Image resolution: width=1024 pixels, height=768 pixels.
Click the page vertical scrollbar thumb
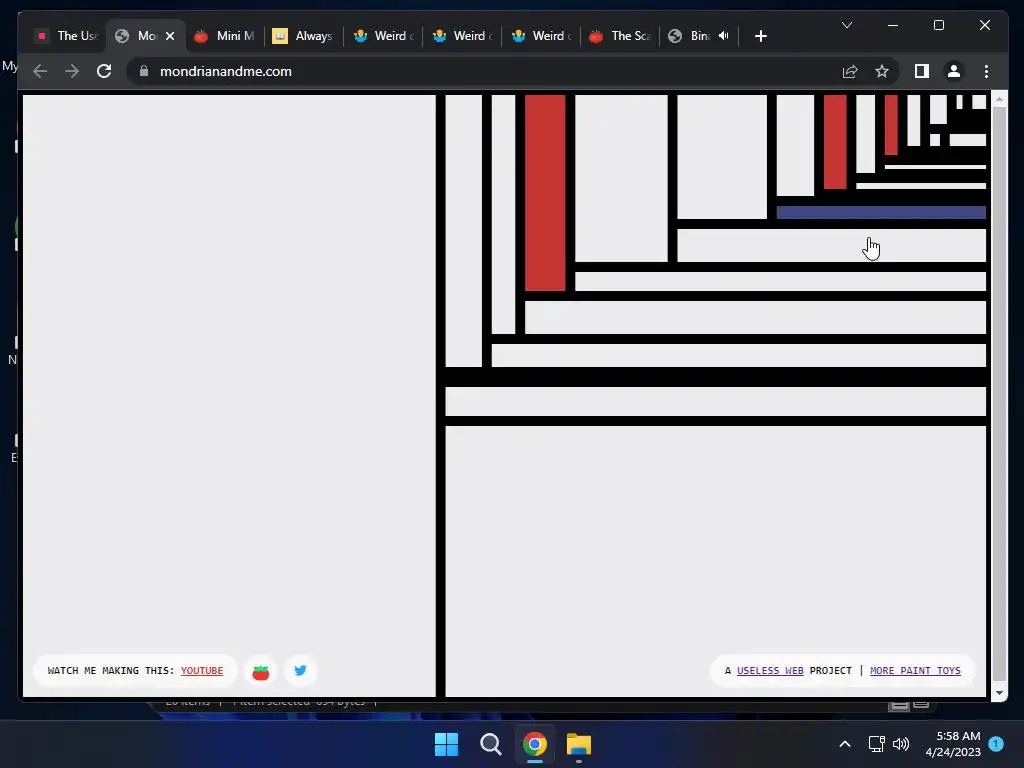pyautogui.click(x=999, y=392)
